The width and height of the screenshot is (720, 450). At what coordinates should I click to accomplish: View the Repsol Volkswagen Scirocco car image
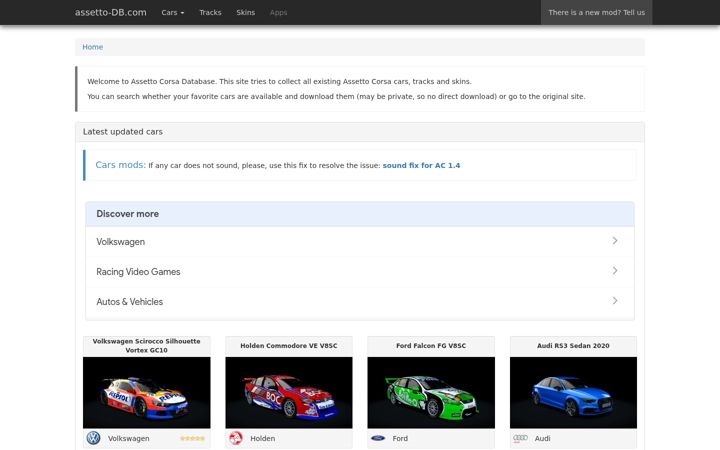click(x=146, y=393)
